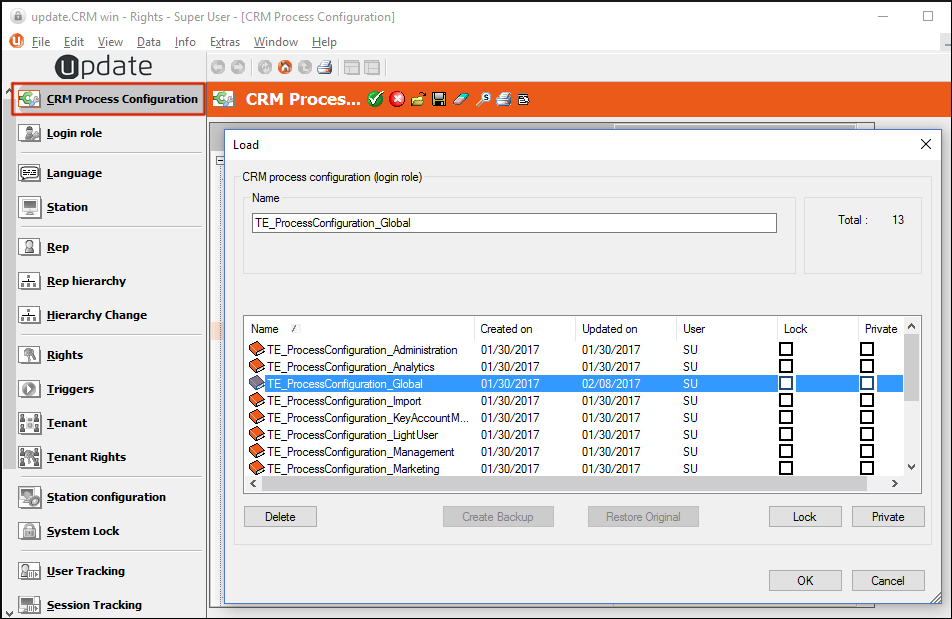Click the Up-level arrow icon in the top toolbar
952x619 pixels.
coord(305,67)
